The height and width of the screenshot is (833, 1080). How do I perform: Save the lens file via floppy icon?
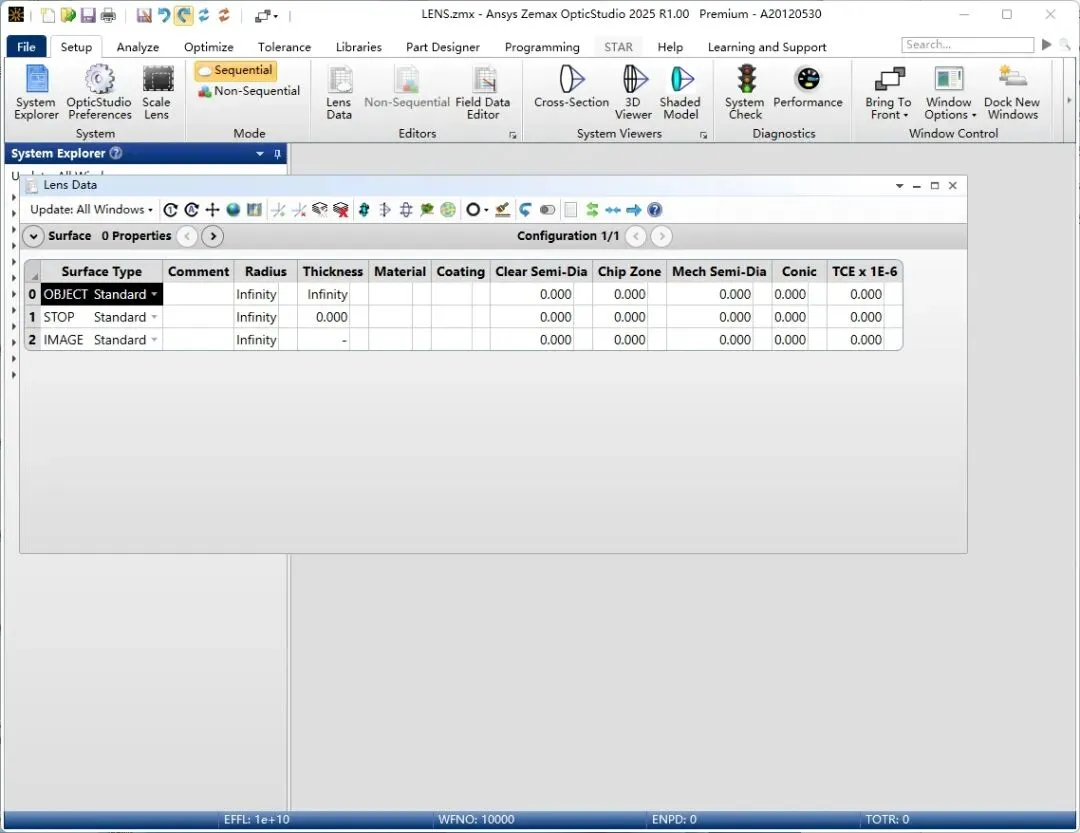pyautogui.click(x=87, y=15)
